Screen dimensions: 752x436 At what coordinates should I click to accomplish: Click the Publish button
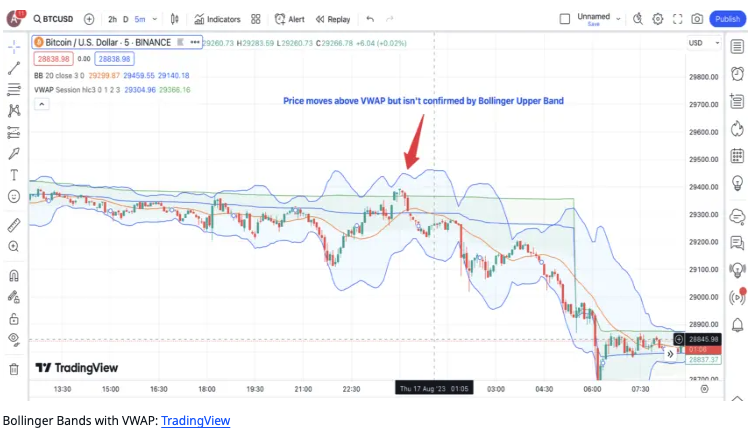point(728,19)
